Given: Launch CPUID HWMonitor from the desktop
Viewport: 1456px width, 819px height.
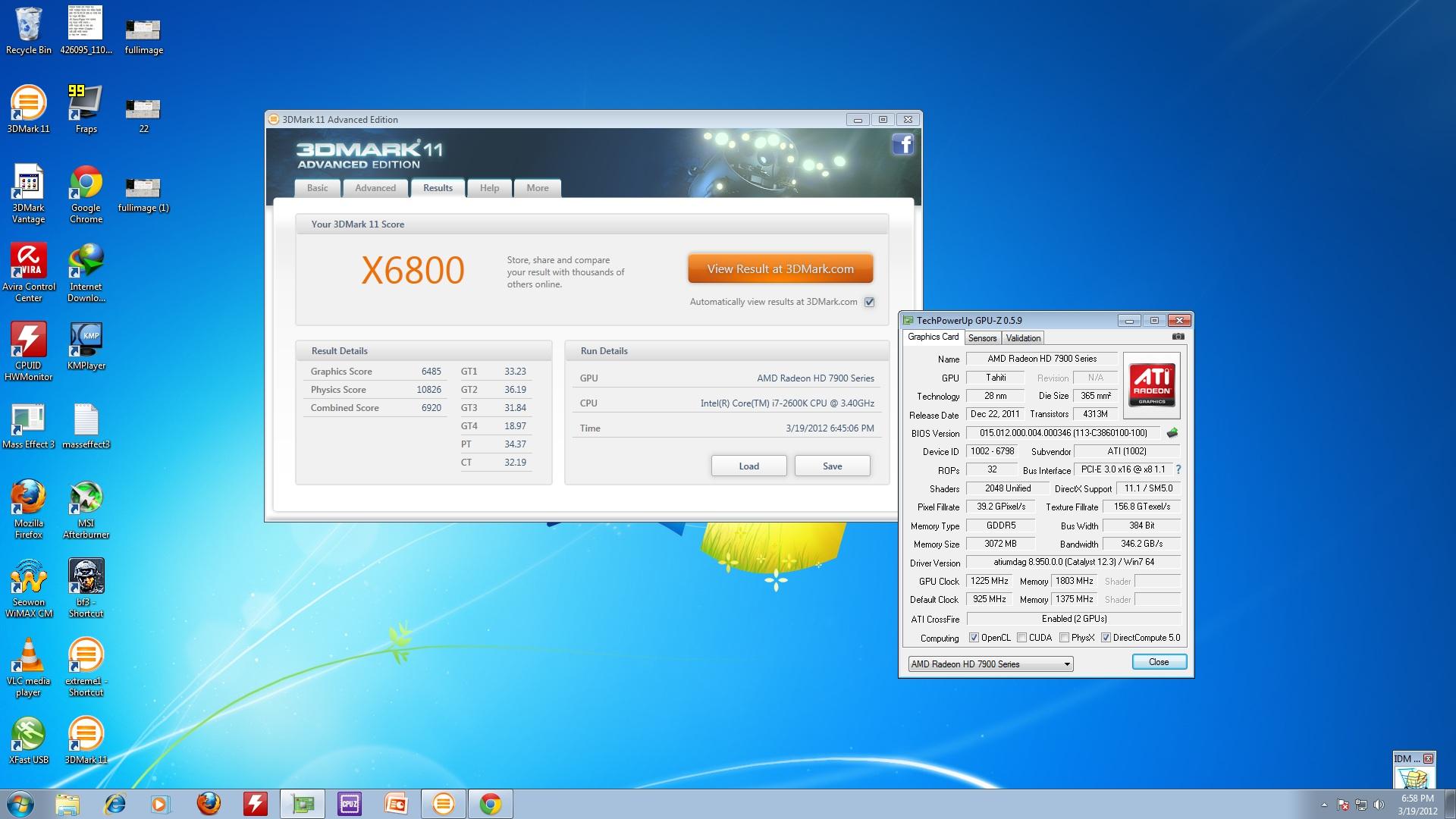Looking at the screenshot, I should coord(29,351).
